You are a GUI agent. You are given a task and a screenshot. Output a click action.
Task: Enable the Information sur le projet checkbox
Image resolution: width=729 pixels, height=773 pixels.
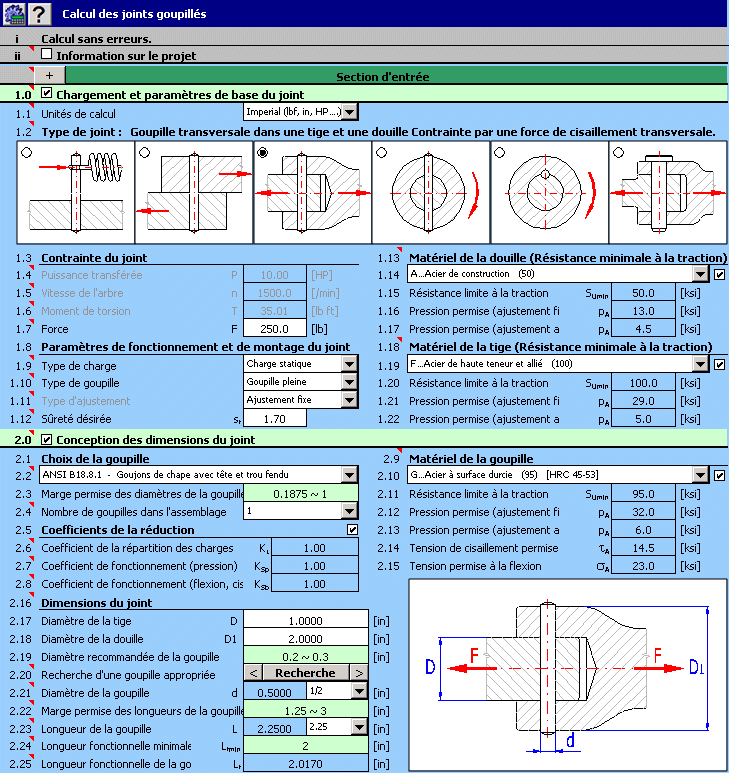click(46, 54)
